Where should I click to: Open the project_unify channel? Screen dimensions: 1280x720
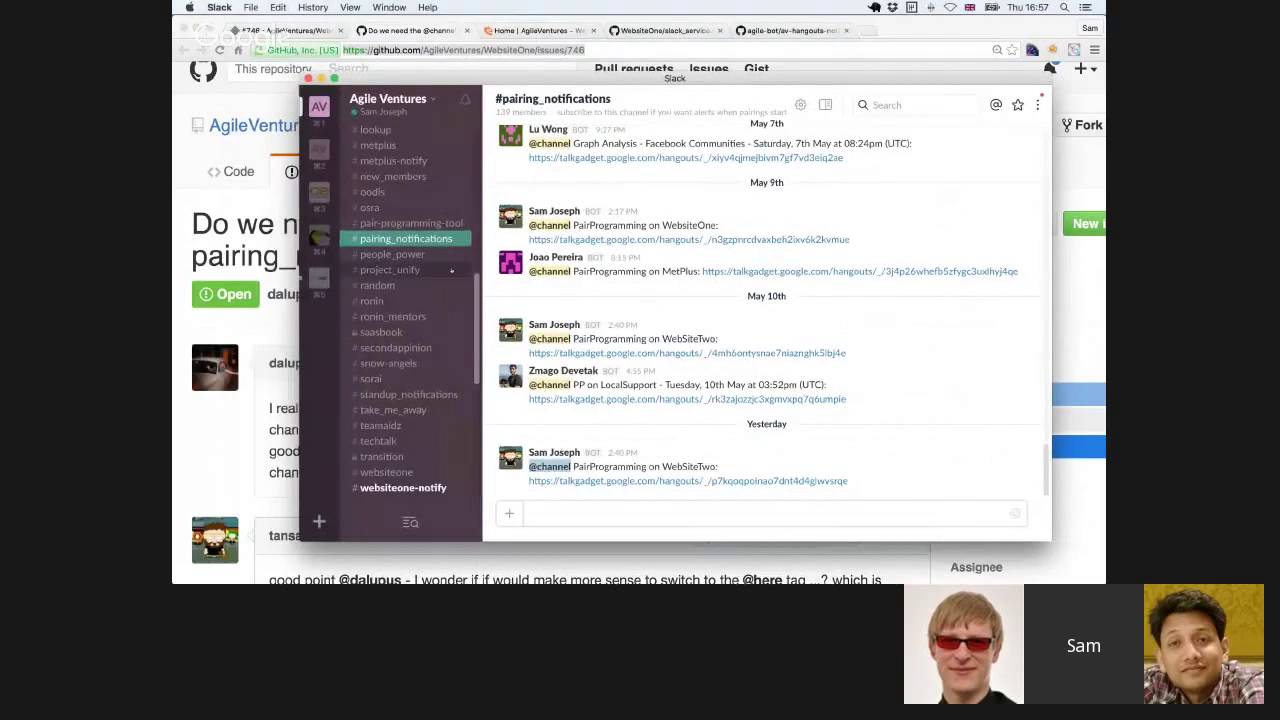(390, 270)
